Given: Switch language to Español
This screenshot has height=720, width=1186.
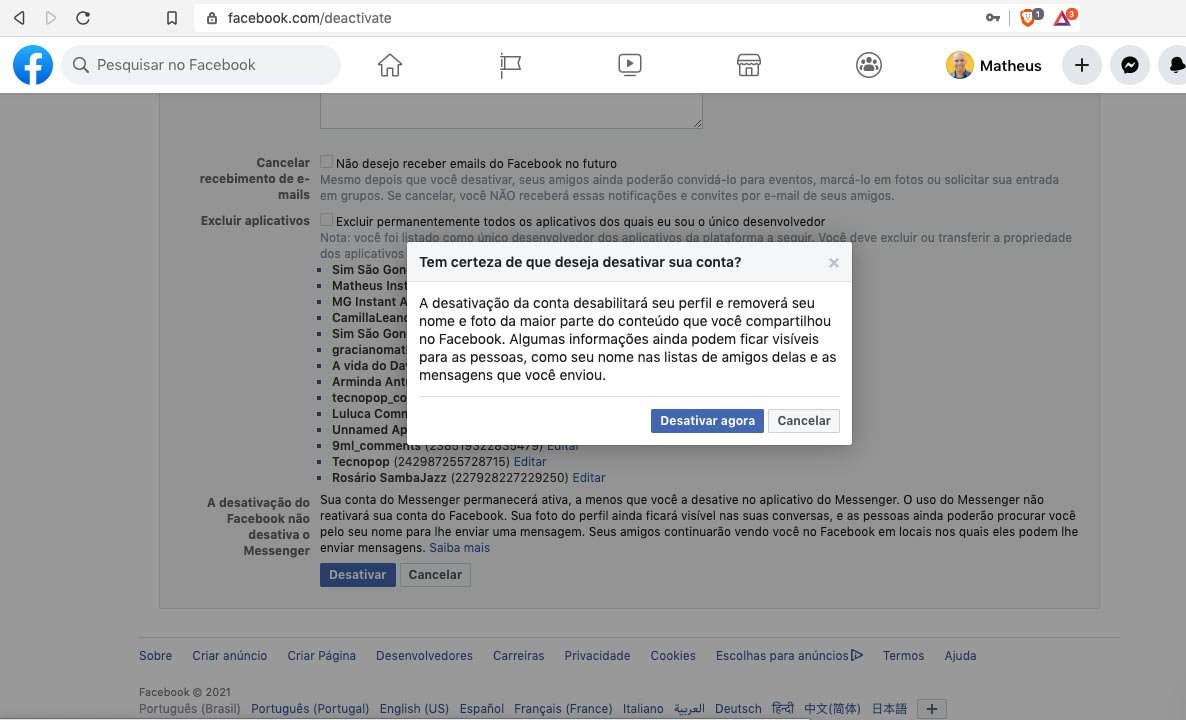Looking at the screenshot, I should tap(482, 709).
